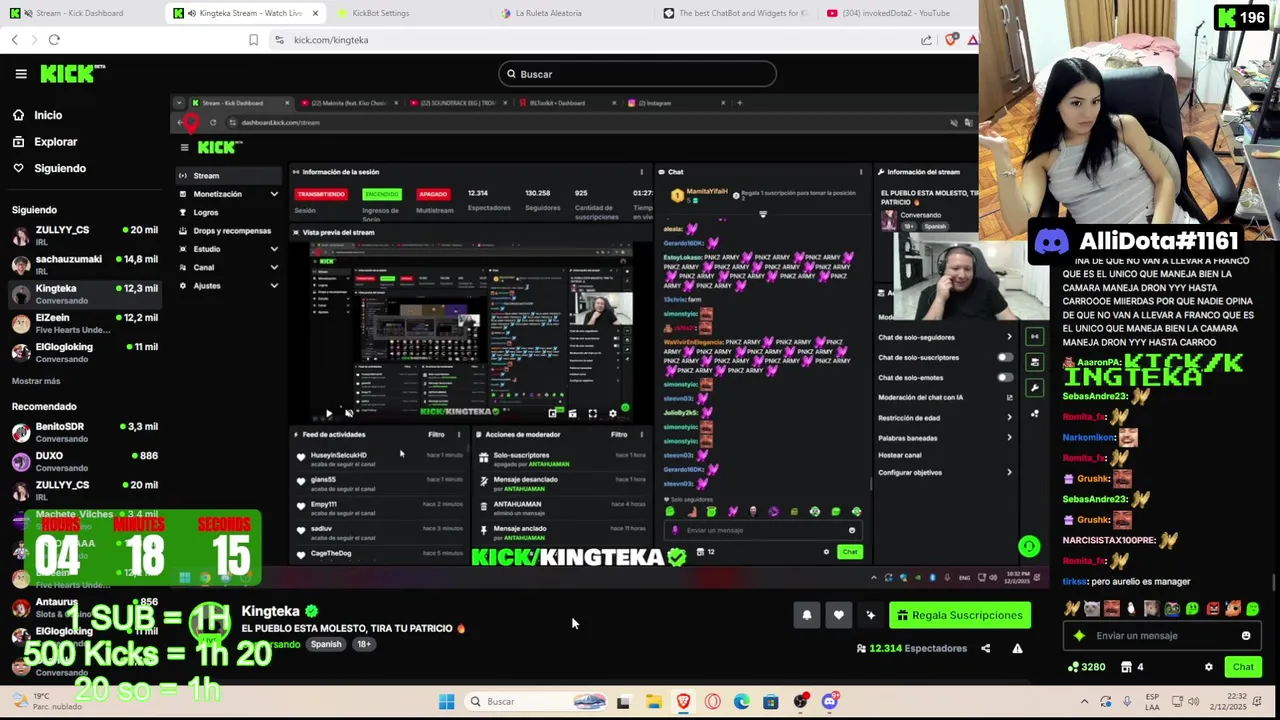Image resolution: width=1280 pixels, height=720 pixels.
Task: Open the Kick hamburger menu icon
Action: (x=20, y=74)
